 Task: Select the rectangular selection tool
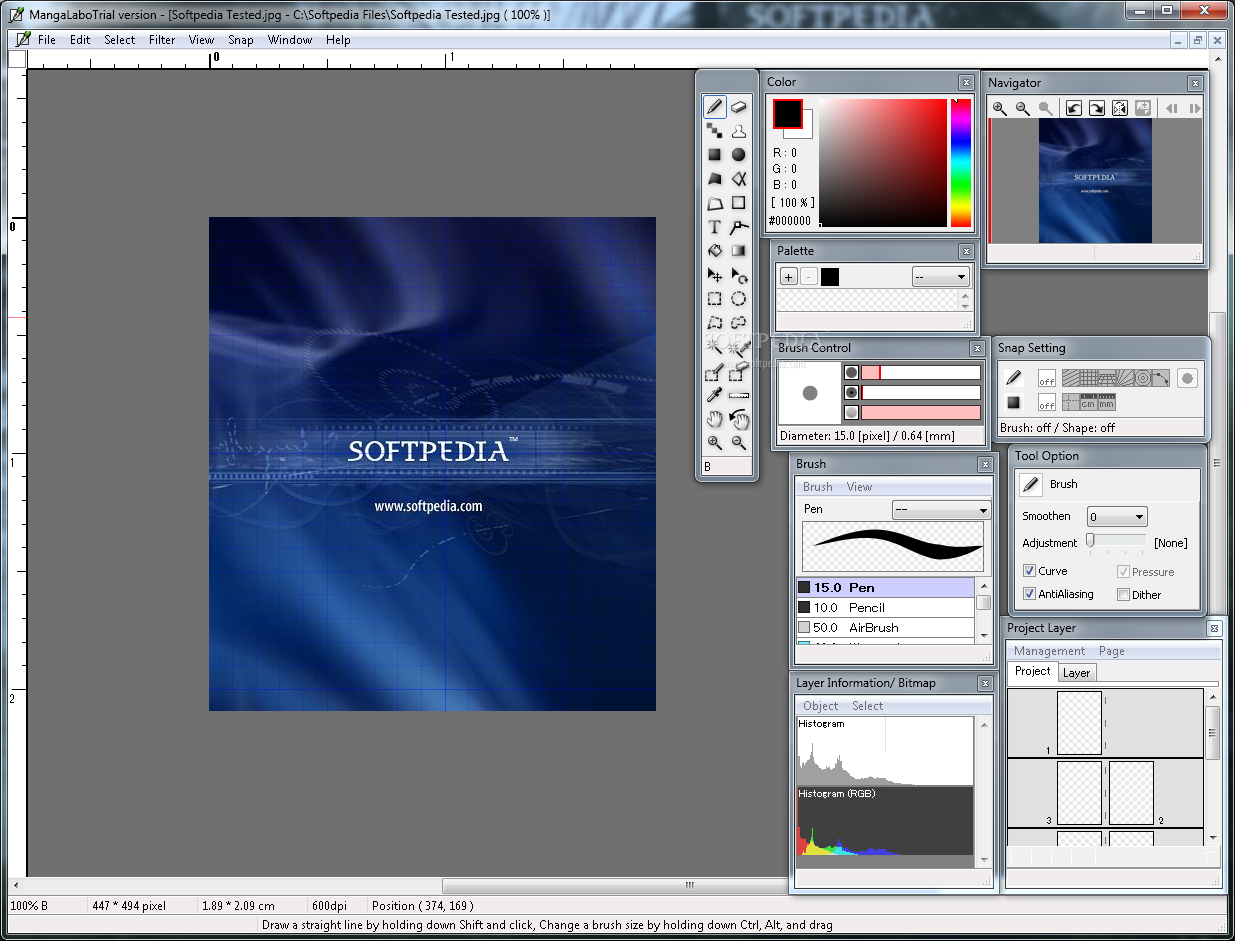[x=714, y=299]
